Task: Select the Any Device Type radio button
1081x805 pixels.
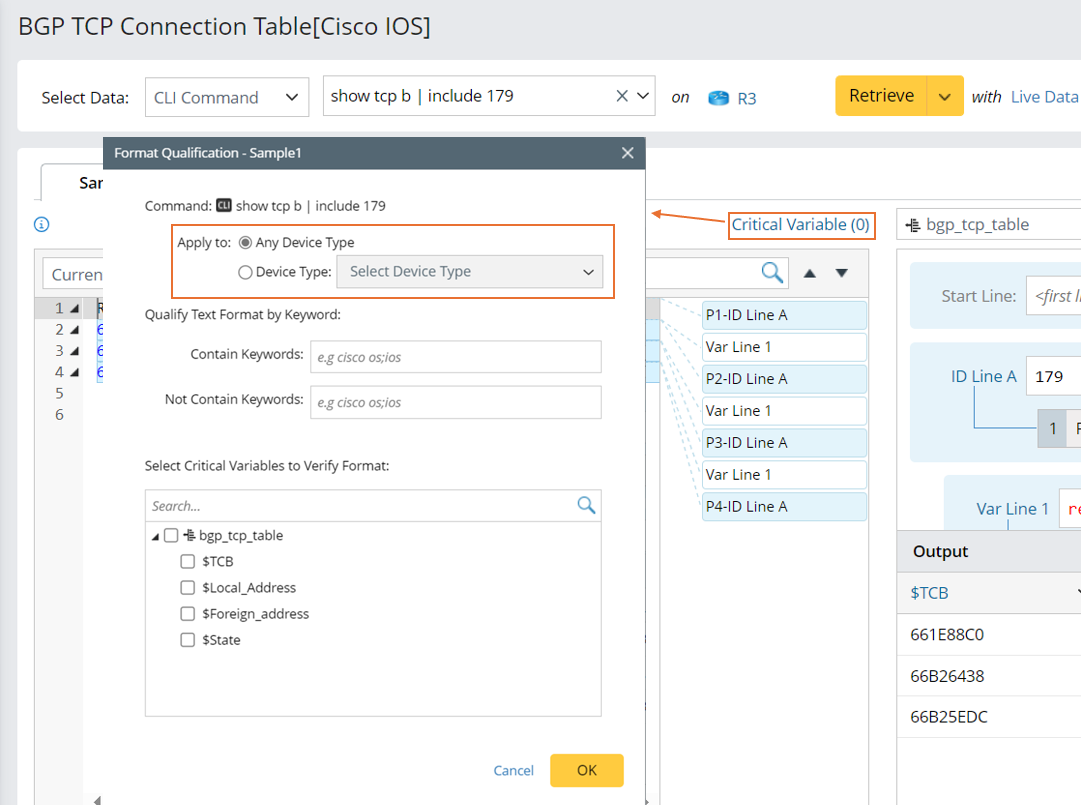Action: pos(245,243)
